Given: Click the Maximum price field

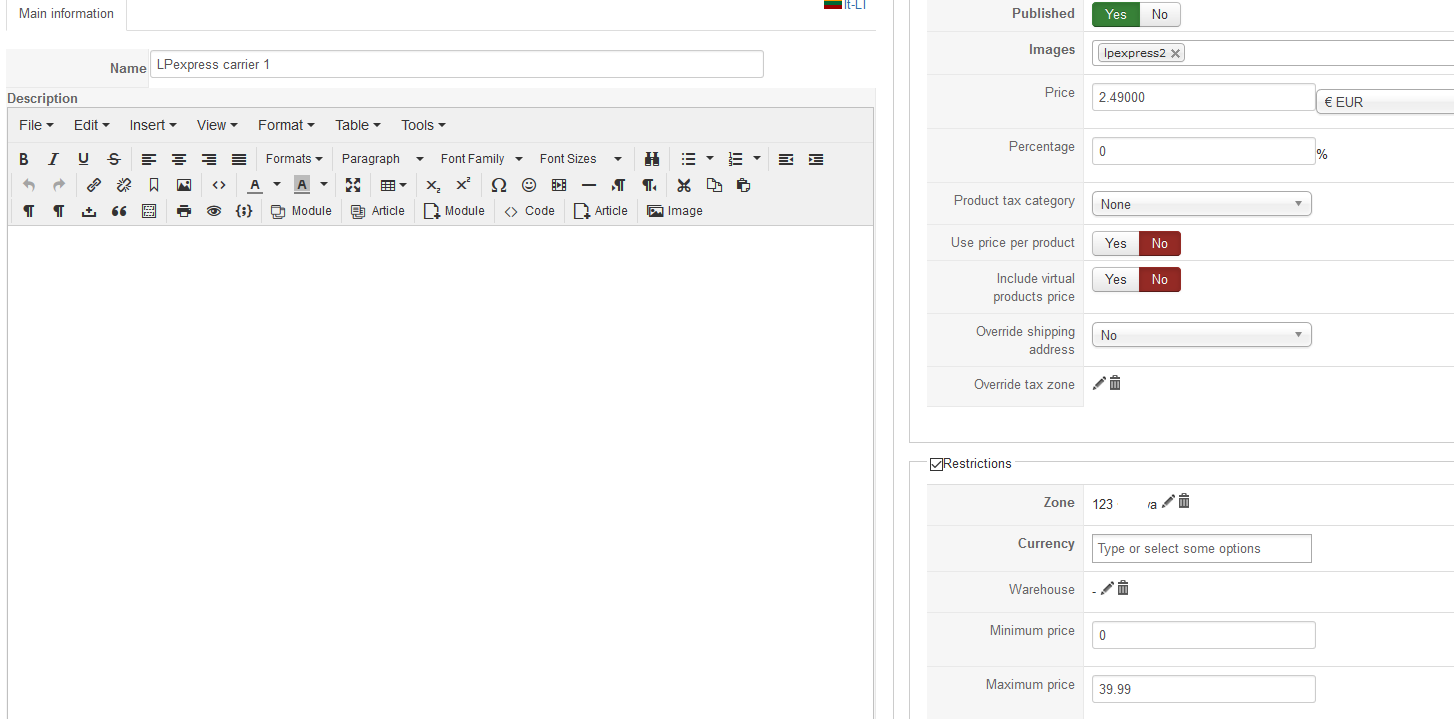Looking at the screenshot, I should click(1204, 689).
